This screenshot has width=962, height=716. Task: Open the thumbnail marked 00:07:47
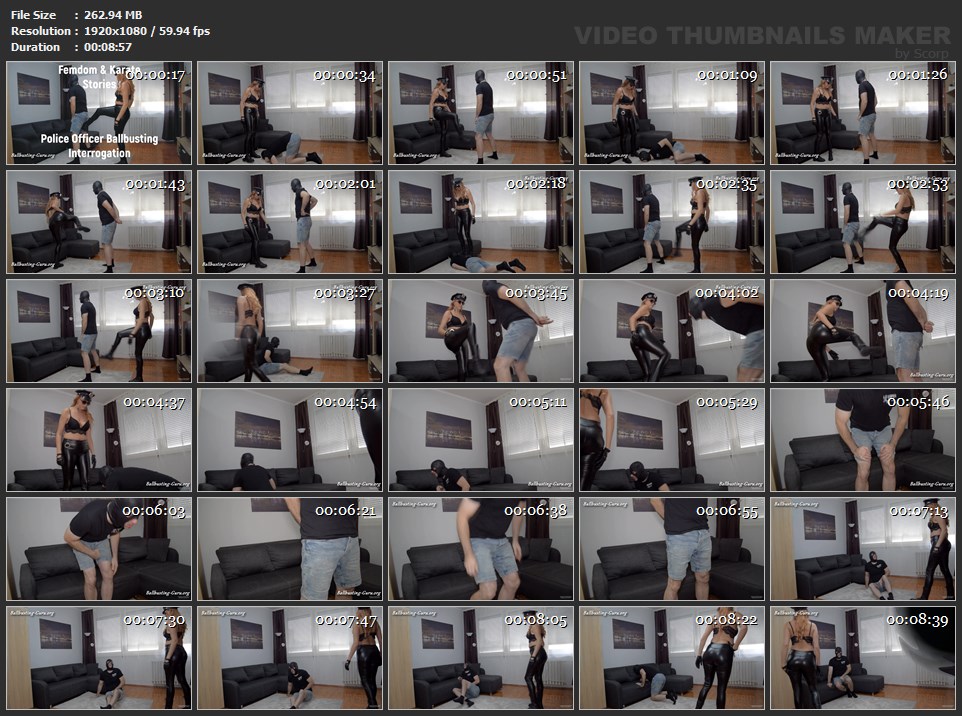click(289, 657)
